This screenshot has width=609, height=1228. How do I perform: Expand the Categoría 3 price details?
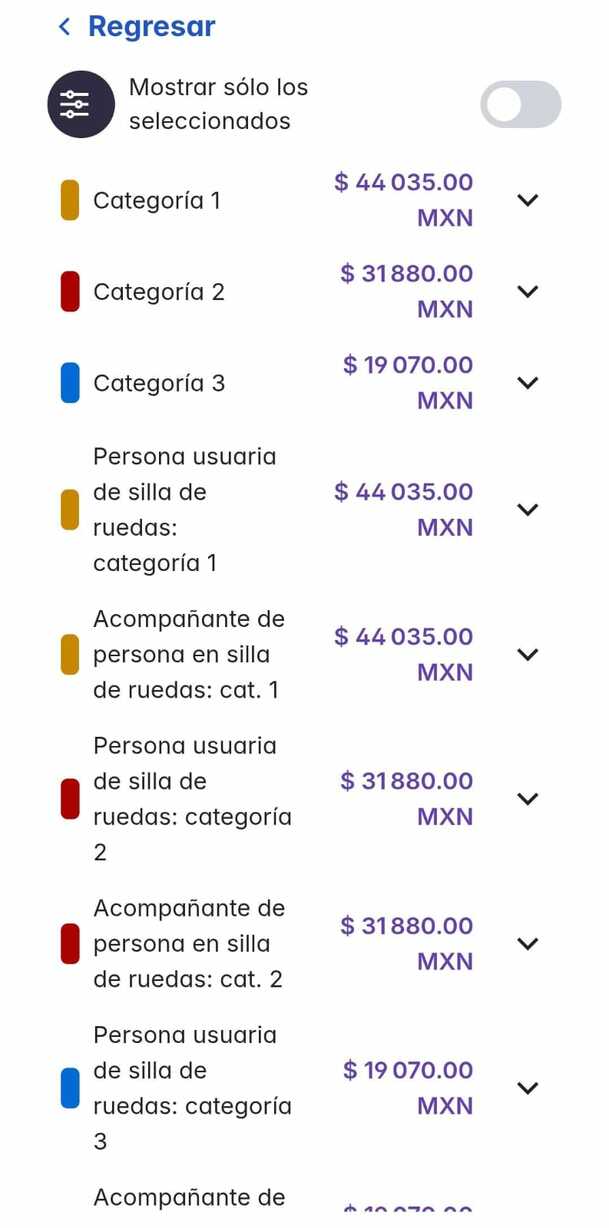pyautogui.click(x=528, y=382)
